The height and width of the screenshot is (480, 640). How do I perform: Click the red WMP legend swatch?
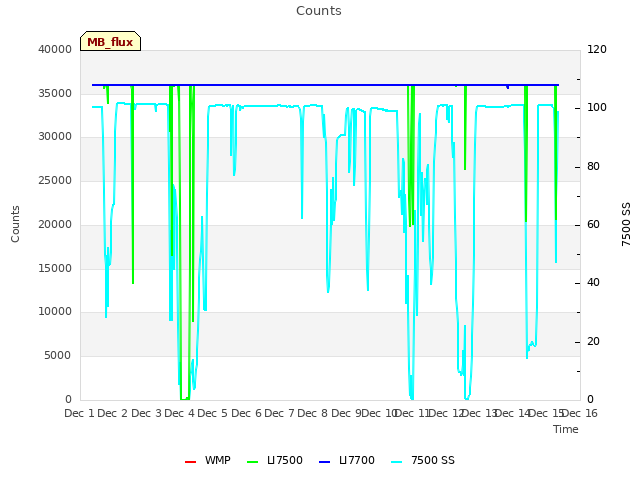click(191, 462)
